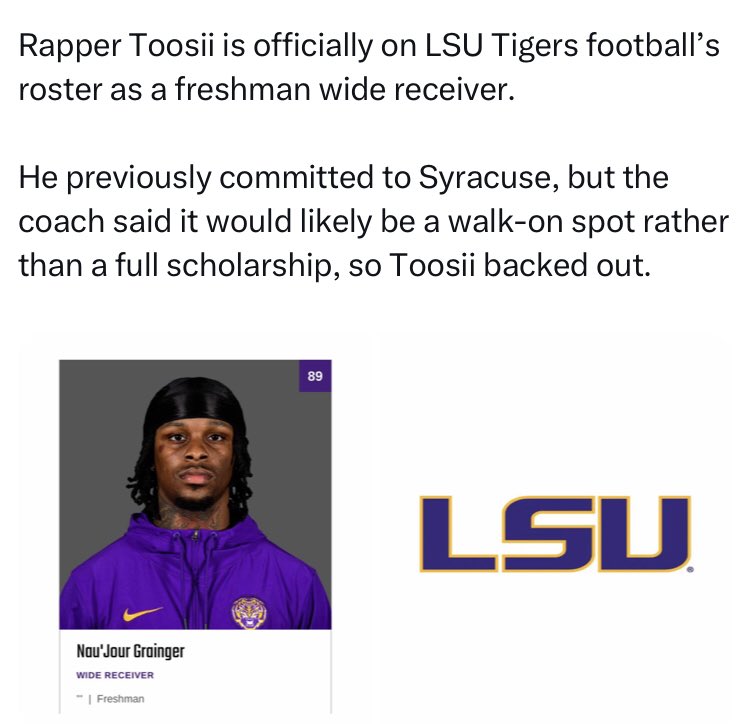Select the WIDE RECEIVER position label
The height and width of the screenshot is (724, 750).
[x=115, y=675]
